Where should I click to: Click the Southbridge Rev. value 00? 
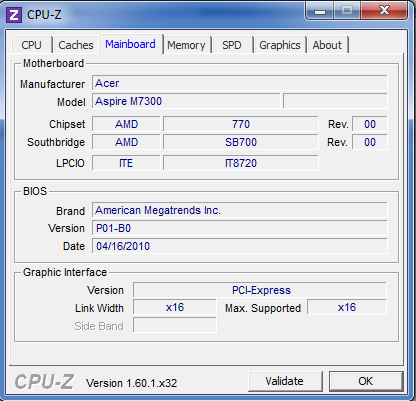[370, 142]
